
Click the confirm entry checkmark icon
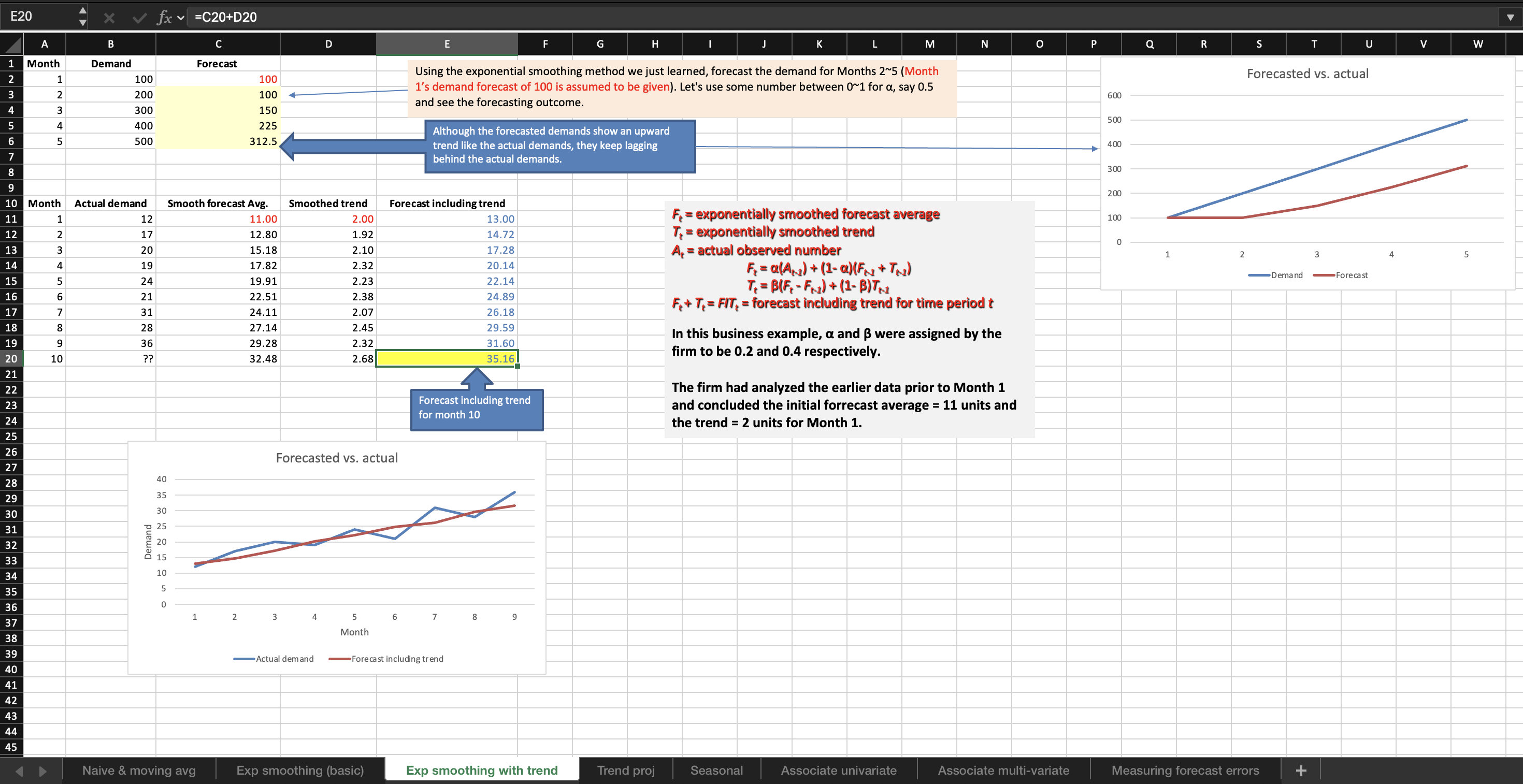click(139, 18)
